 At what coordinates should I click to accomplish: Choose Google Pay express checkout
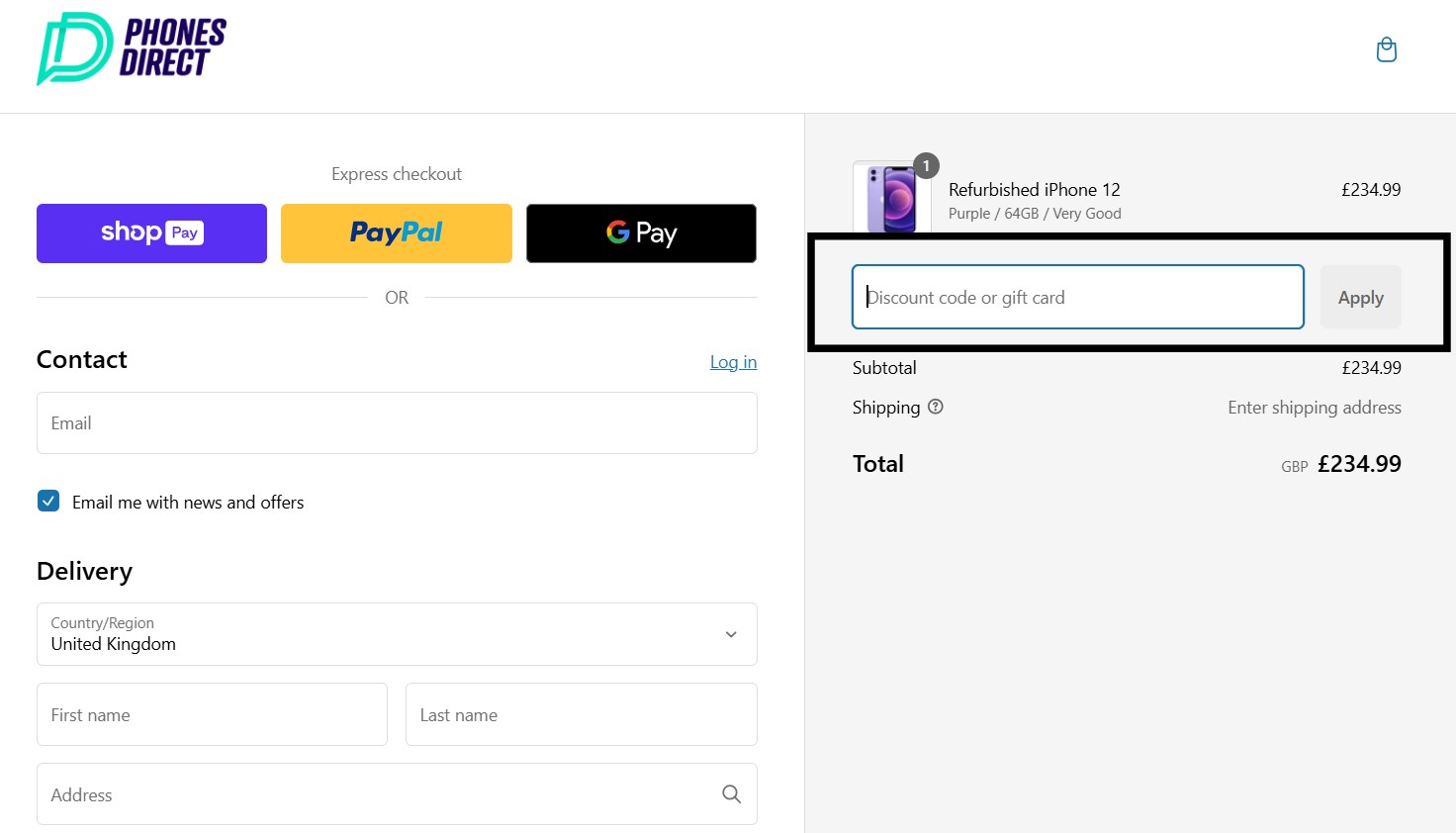(x=641, y=233)
